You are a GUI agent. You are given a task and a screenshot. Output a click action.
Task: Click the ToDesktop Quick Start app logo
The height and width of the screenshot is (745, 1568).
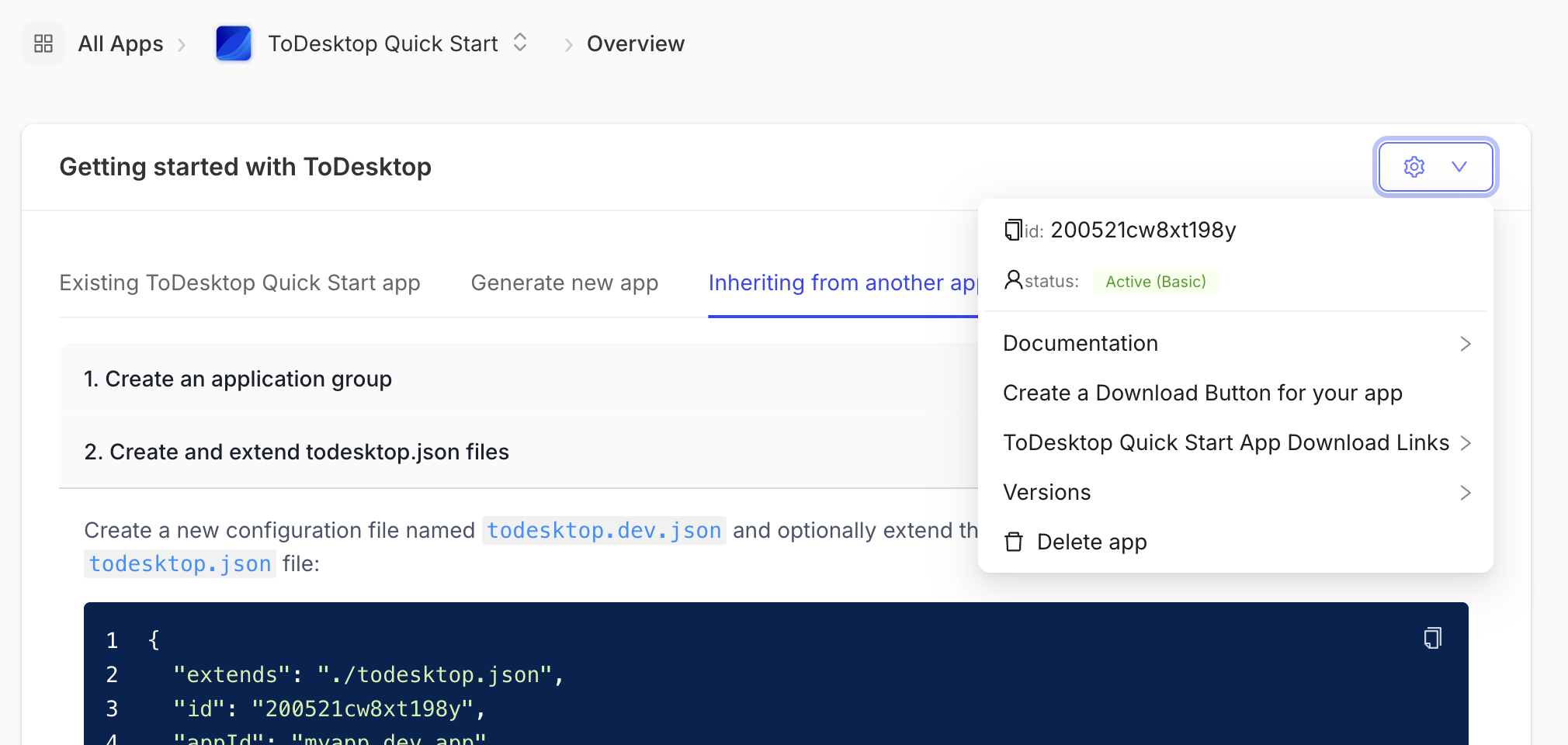[x=234, y=43]
